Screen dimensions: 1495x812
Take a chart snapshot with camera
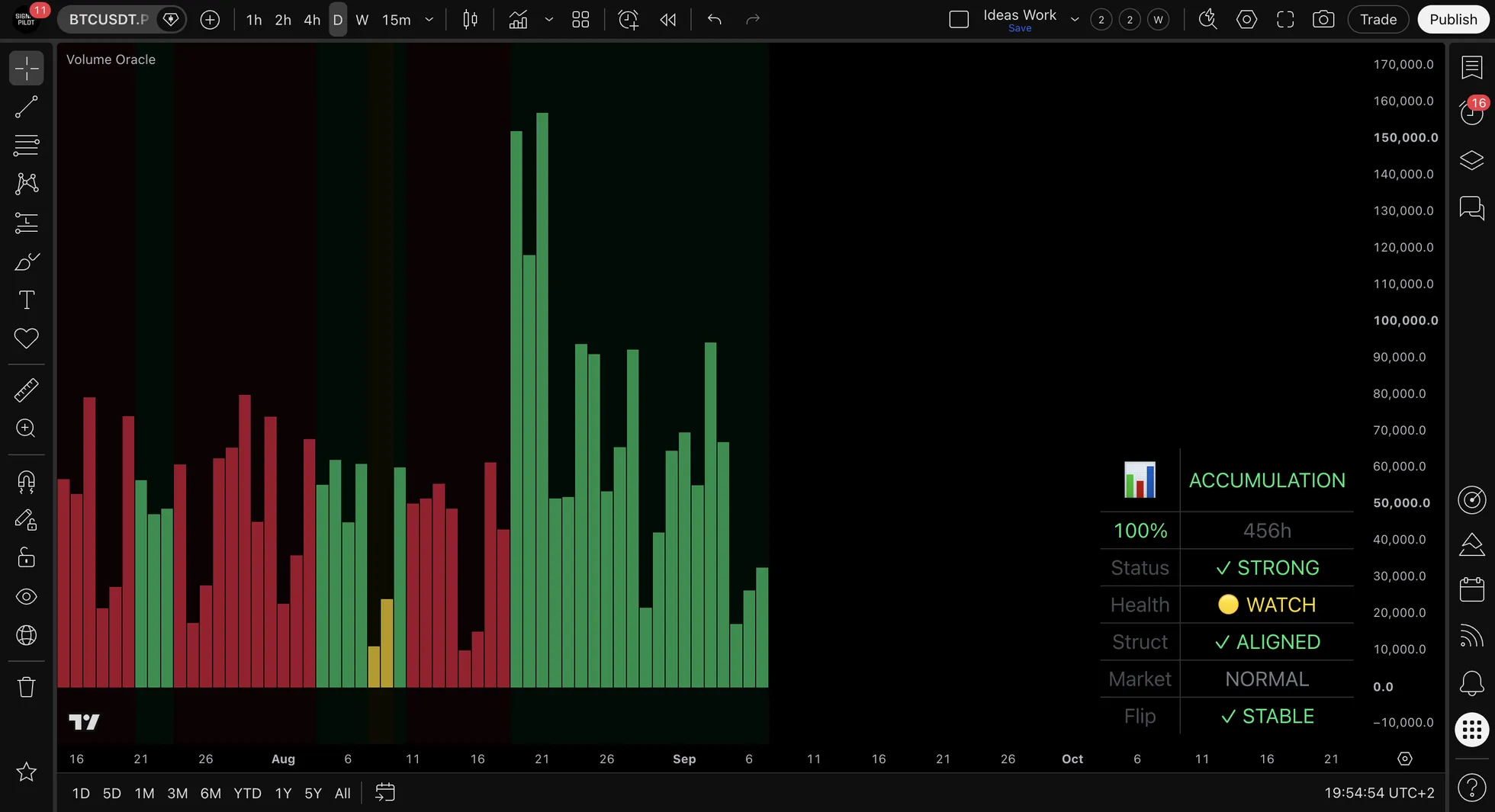point(1323,20)
